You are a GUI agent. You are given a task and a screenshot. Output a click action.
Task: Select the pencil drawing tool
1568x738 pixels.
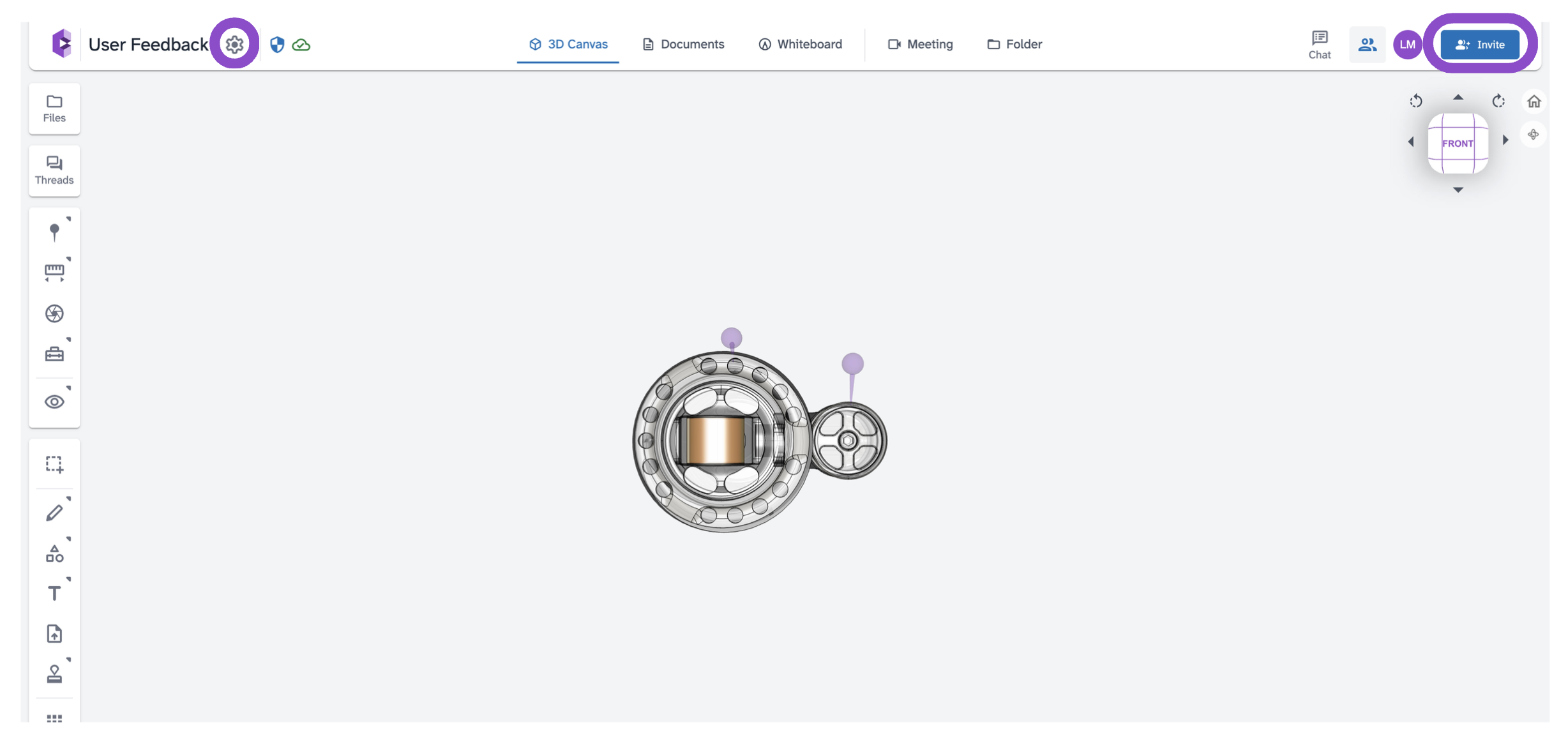pyautogui.click(x=54, y=512)
